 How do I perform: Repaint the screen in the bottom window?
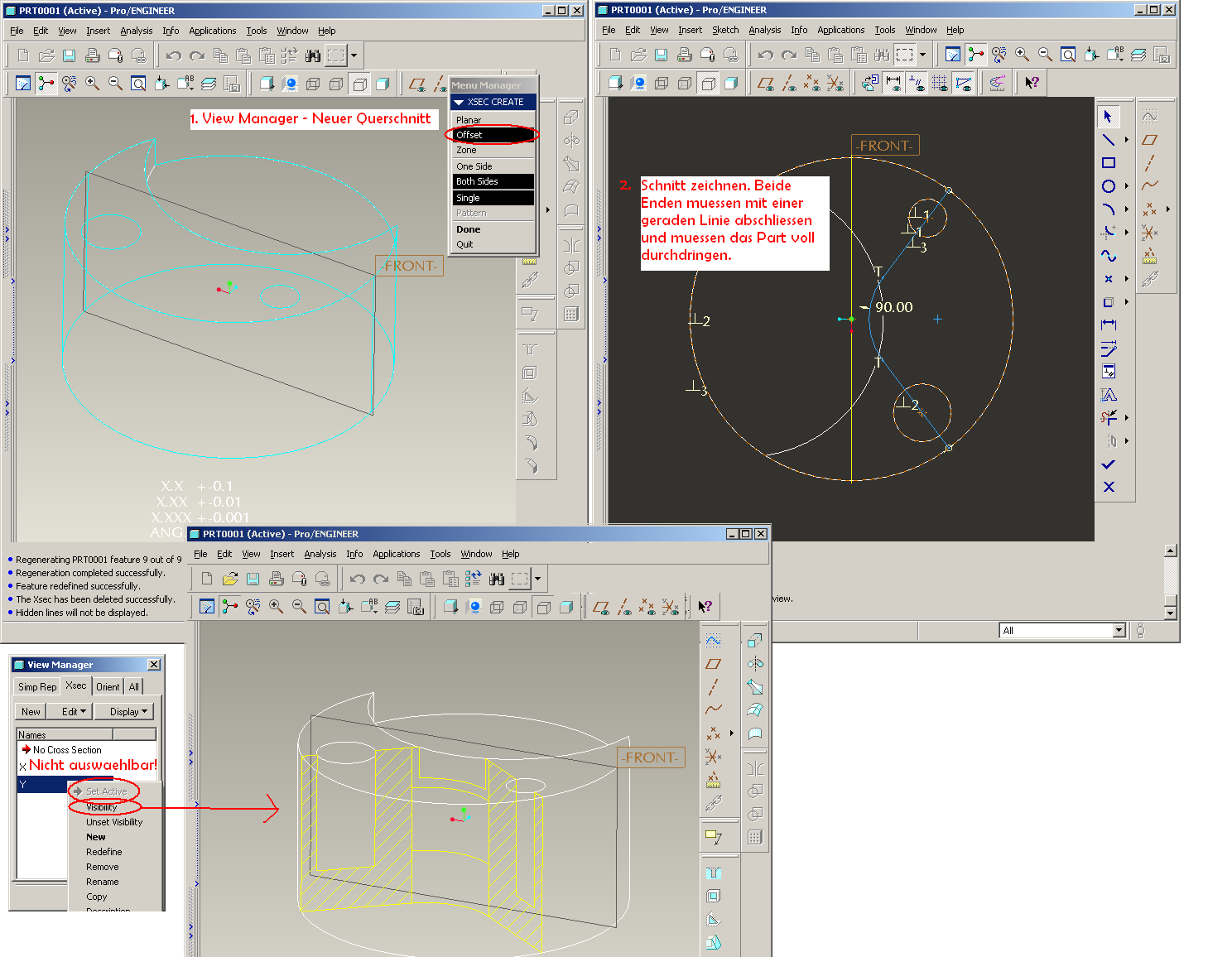(x=207, y=607)
